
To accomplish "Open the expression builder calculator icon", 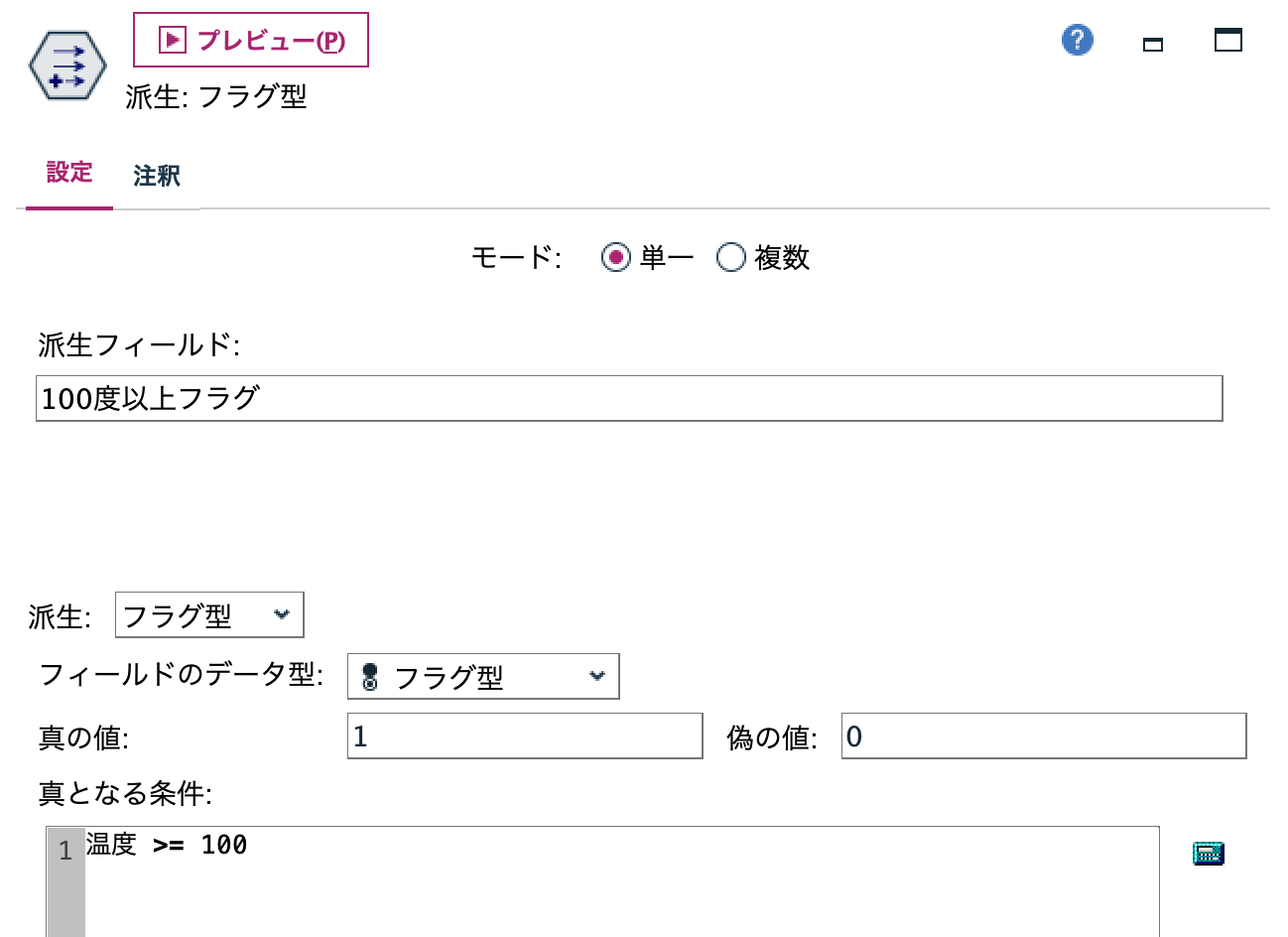I will point(1207,852).
